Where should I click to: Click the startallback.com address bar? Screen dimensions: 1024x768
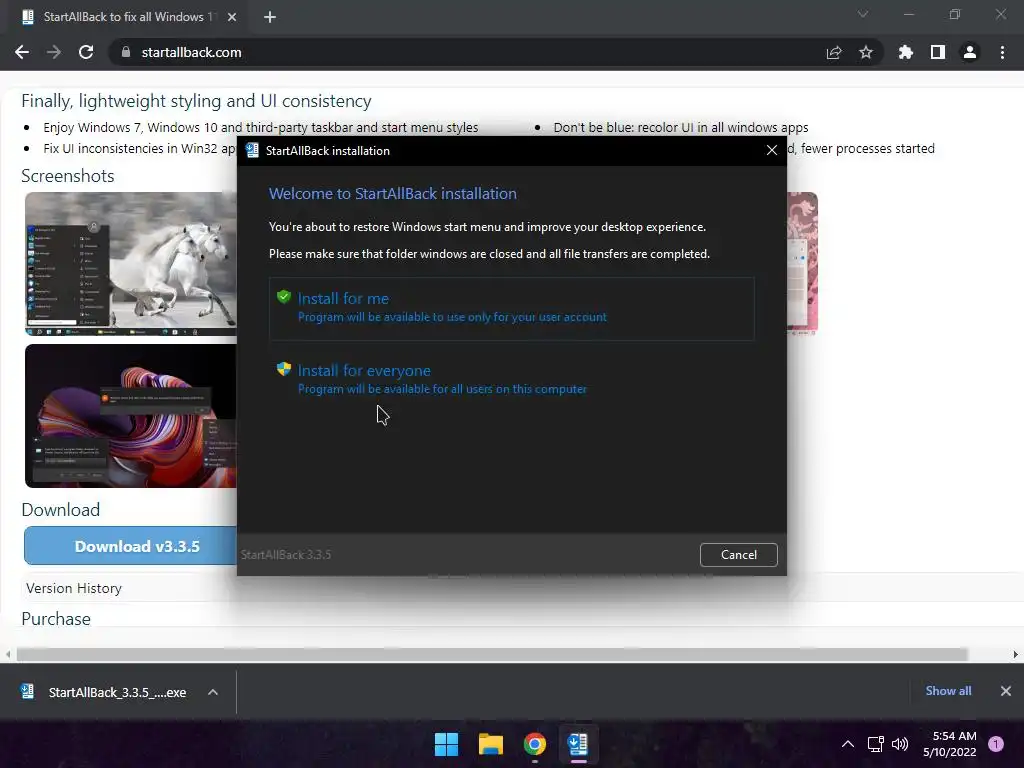496,52
